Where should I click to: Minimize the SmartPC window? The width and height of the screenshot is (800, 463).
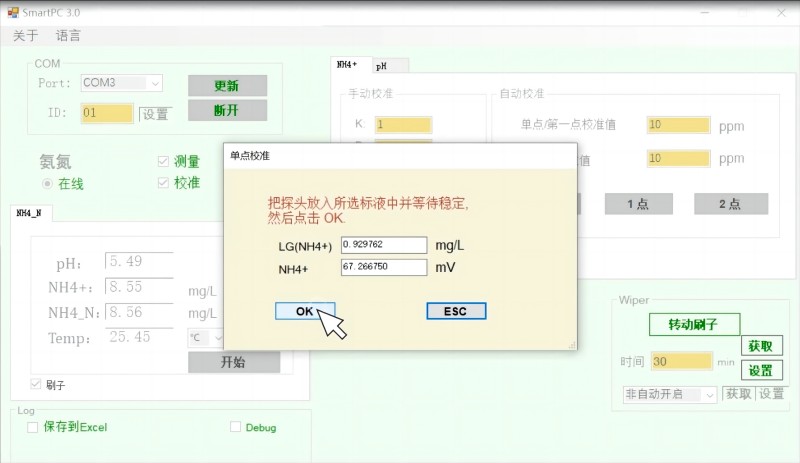pyautogui.click(x=705, y=13)
